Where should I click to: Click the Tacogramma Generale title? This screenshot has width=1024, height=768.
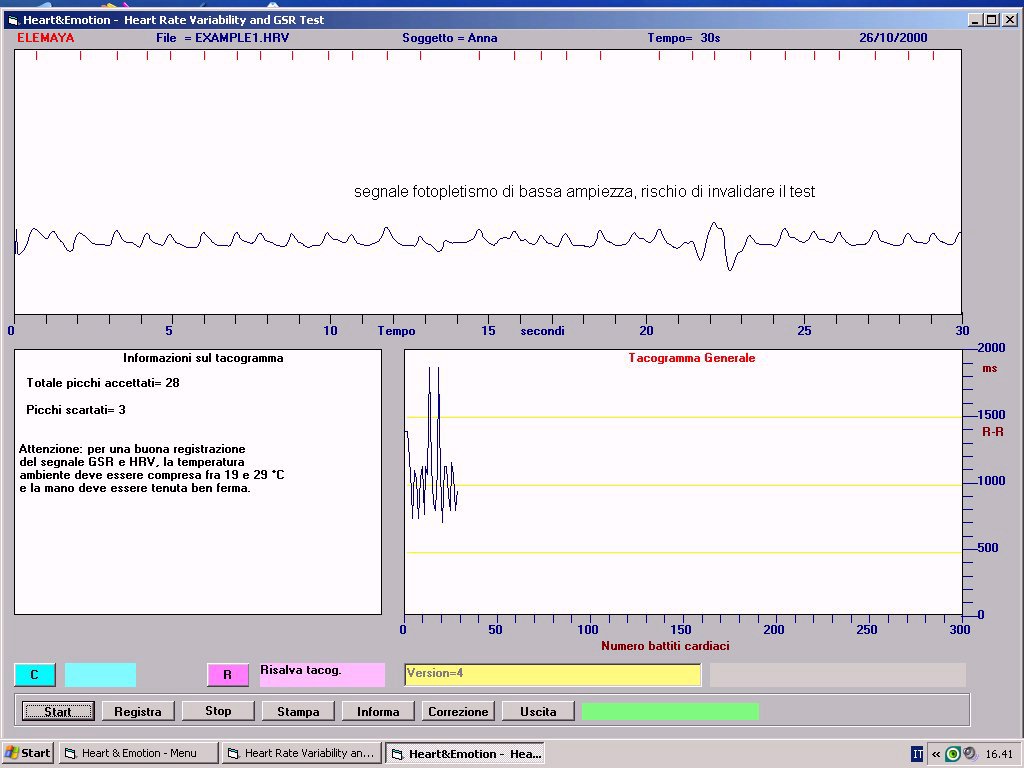(x=692, y=358)
